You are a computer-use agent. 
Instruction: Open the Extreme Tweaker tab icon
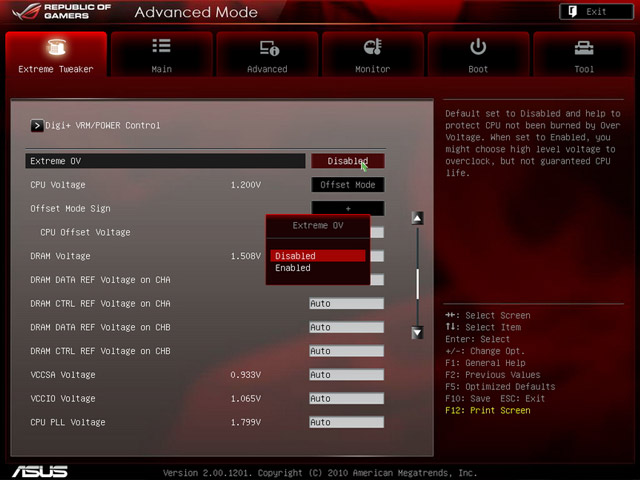coord(56,47)
